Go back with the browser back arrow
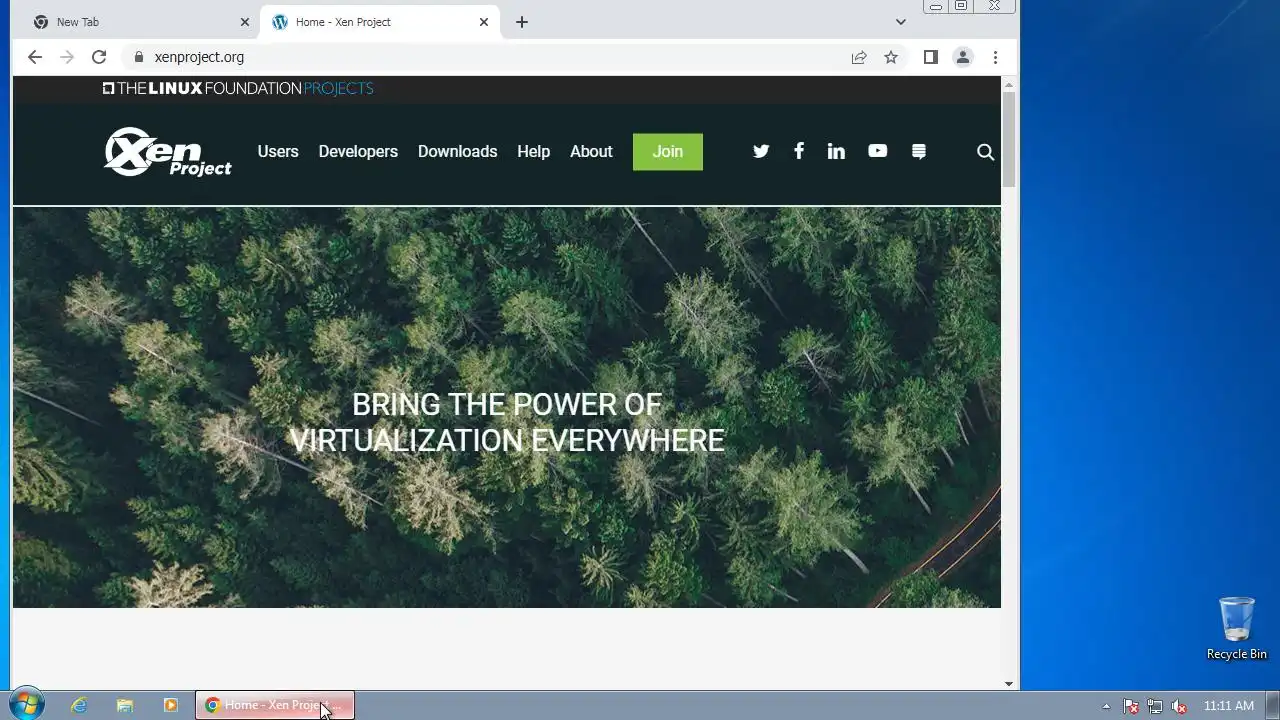1280x720 pixels. pos(35,57)
